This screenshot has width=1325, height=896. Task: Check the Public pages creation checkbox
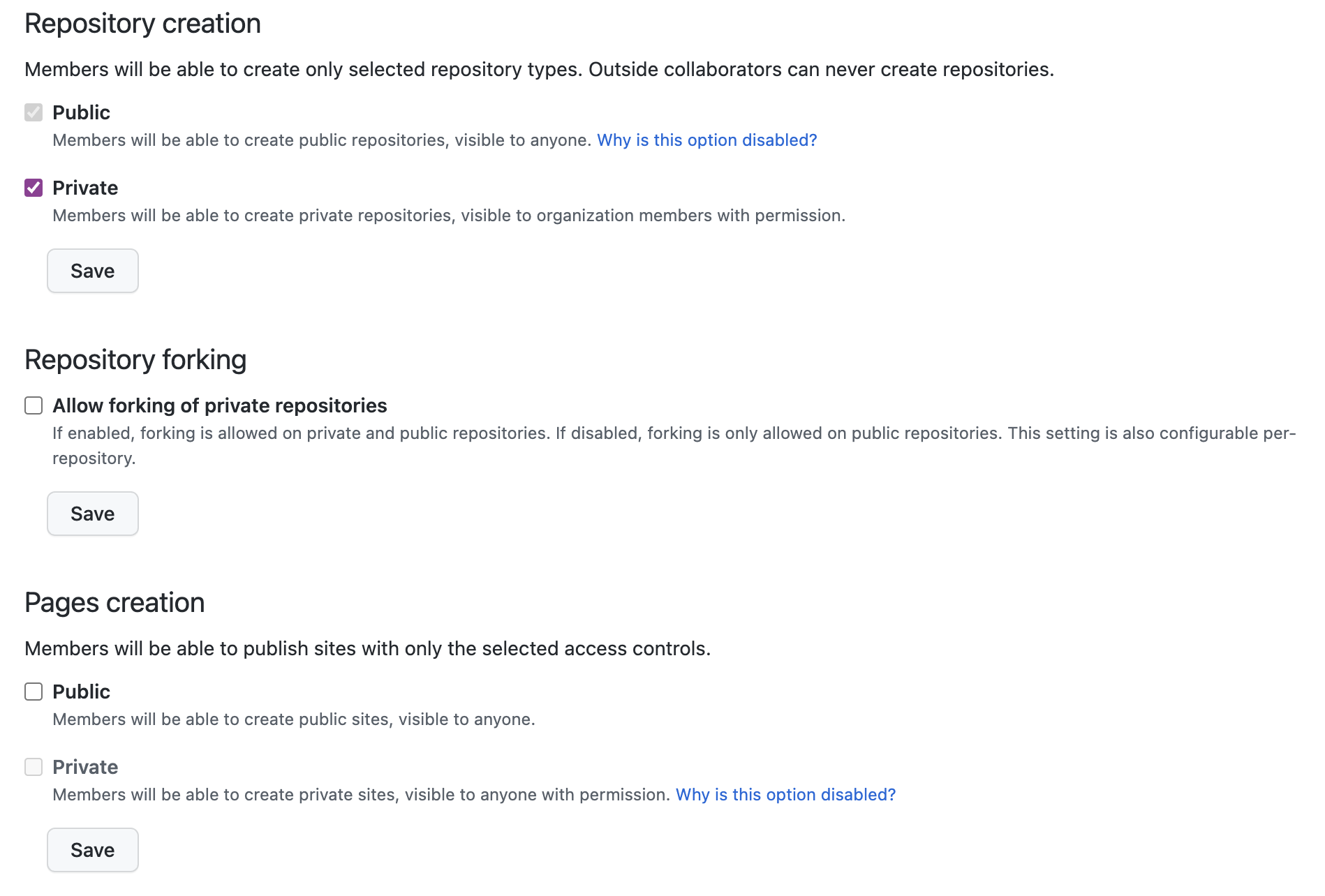[x=34, y=692]
